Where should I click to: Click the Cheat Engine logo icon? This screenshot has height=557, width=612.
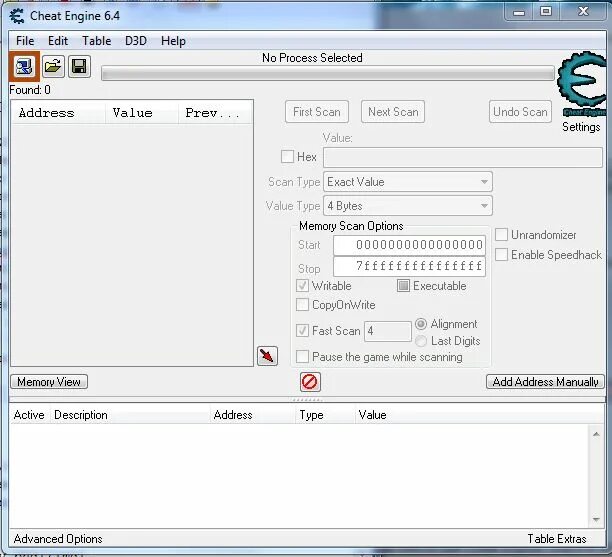pos(582,84)
